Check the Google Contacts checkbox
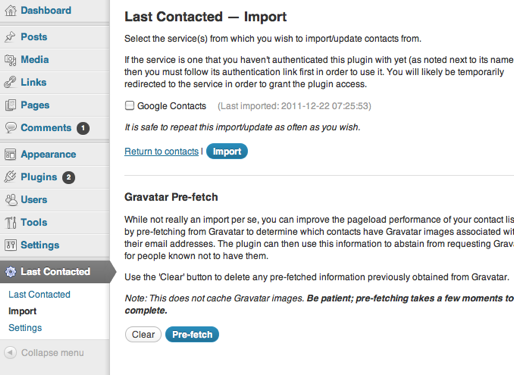The height and width of the screenshot is (375, 514). coord(129,106)
